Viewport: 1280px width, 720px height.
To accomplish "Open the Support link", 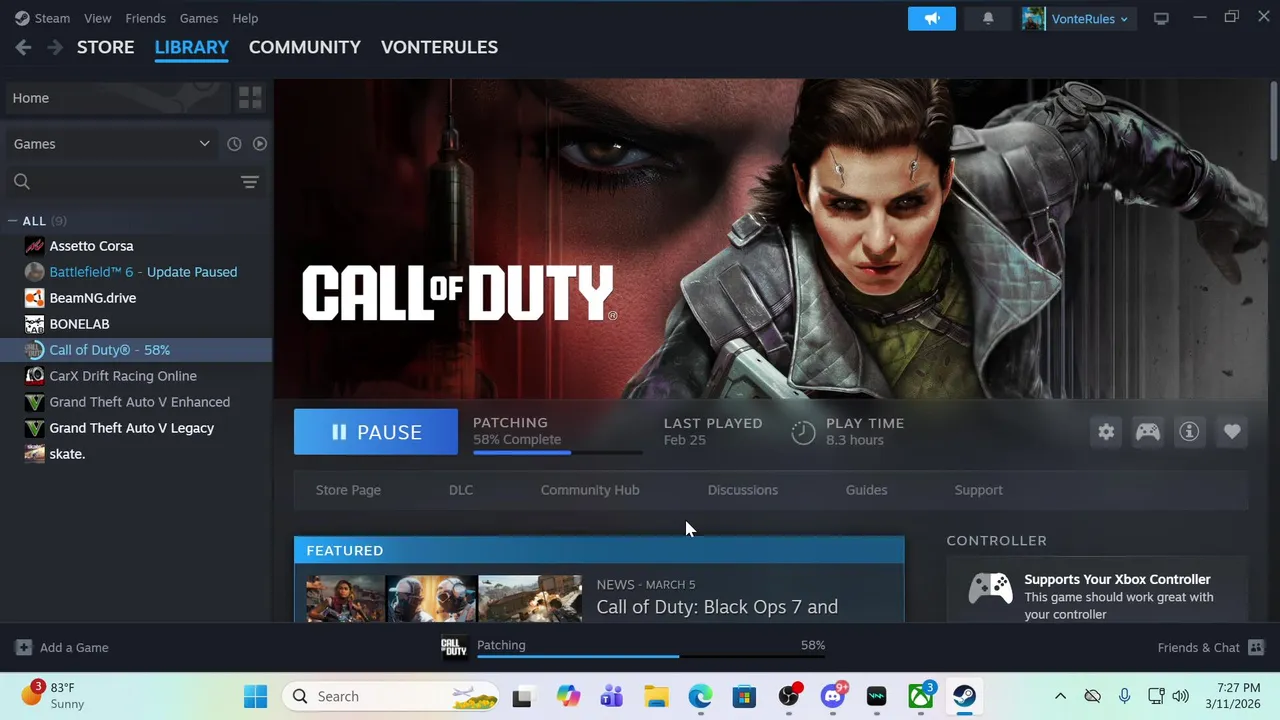I will (x=979, y=490).
